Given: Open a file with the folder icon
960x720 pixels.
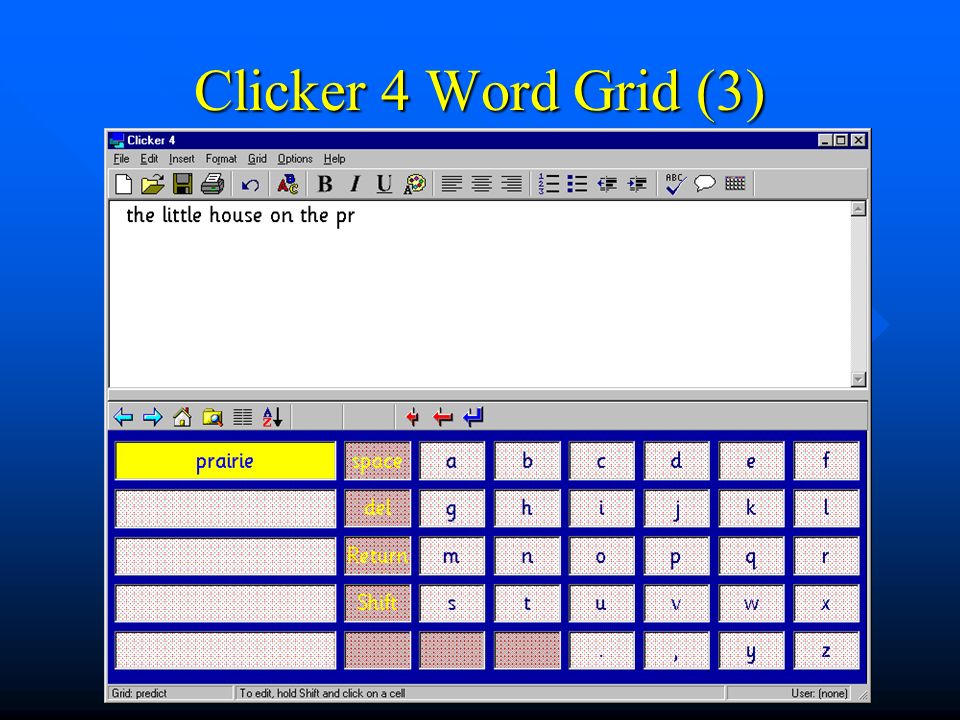Looking at the screenshot, I should click(152, 184).
